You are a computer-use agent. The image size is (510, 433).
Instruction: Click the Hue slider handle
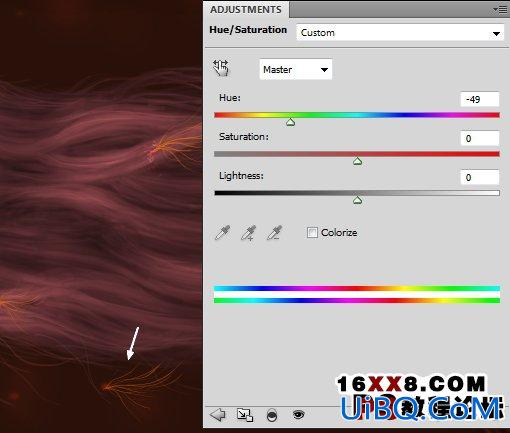tap(291, 122)
